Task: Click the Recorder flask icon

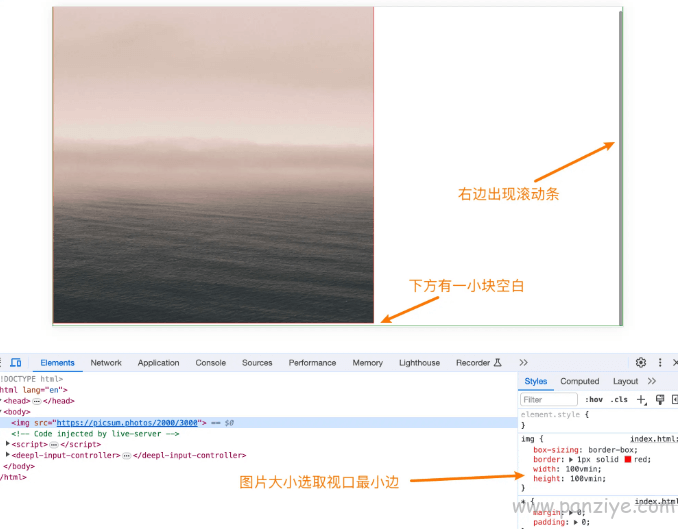Action: [x=498, y=362]
